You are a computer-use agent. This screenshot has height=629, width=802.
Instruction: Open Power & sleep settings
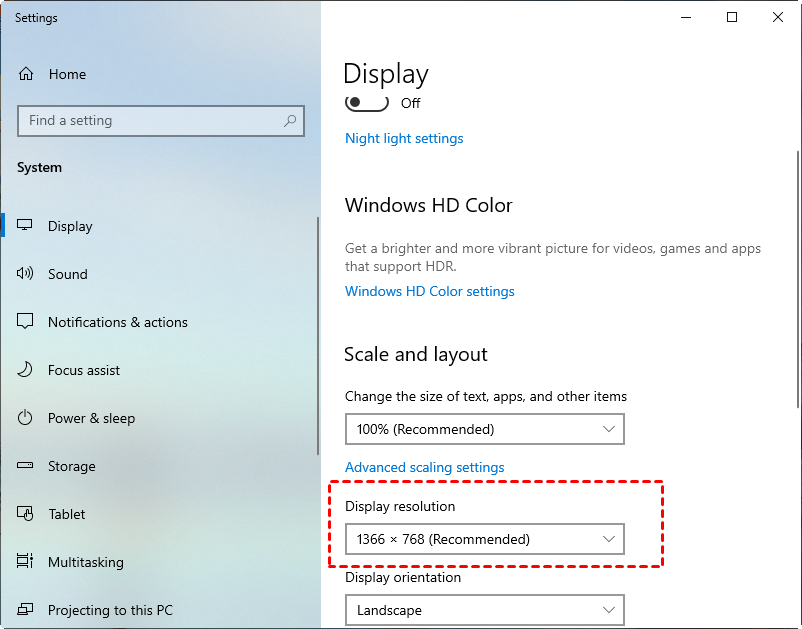(159, 418)
